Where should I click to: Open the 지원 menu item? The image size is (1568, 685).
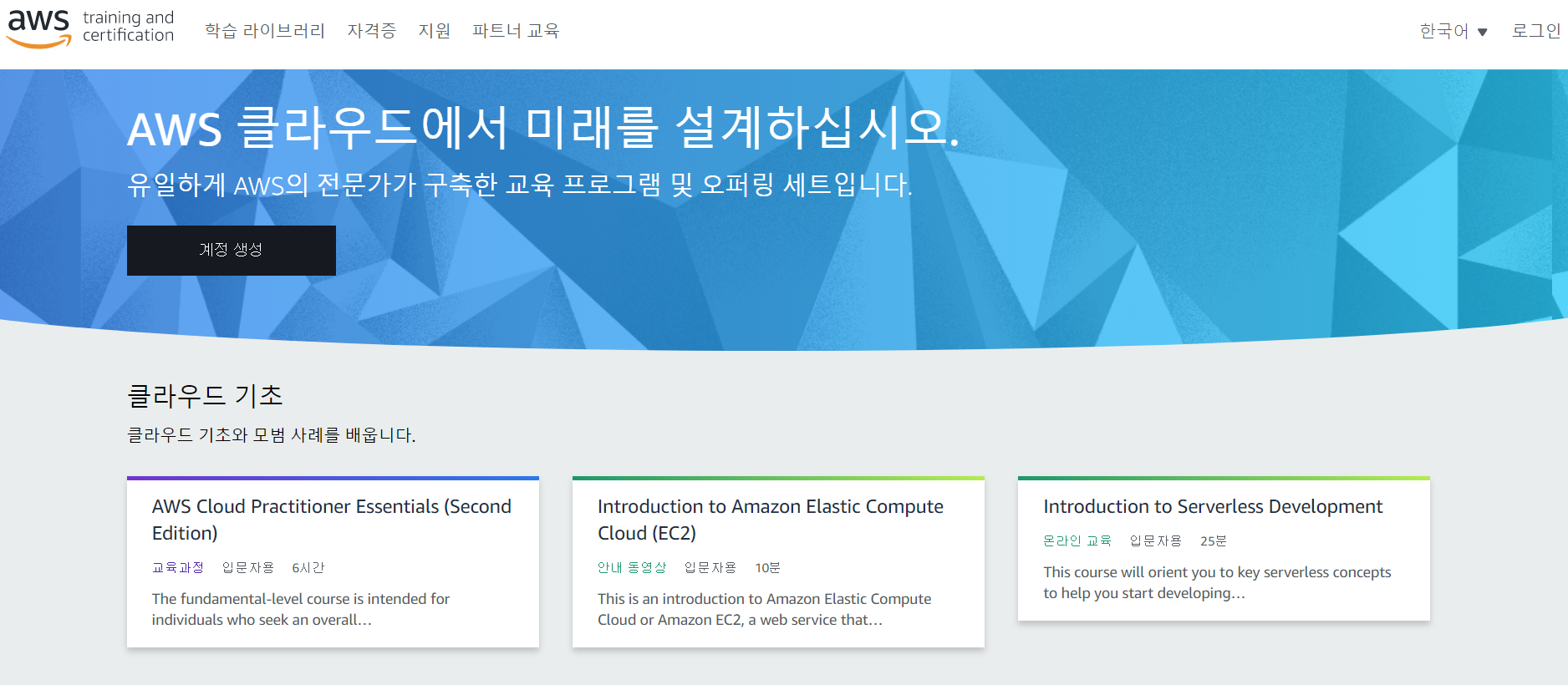pyautogui.click(x=435, y=31)
